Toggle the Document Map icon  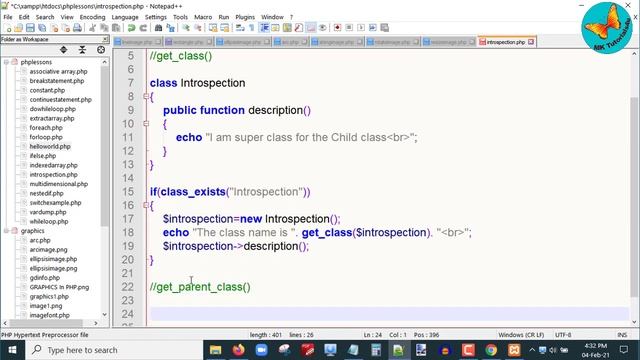click(x=287, y=28)
